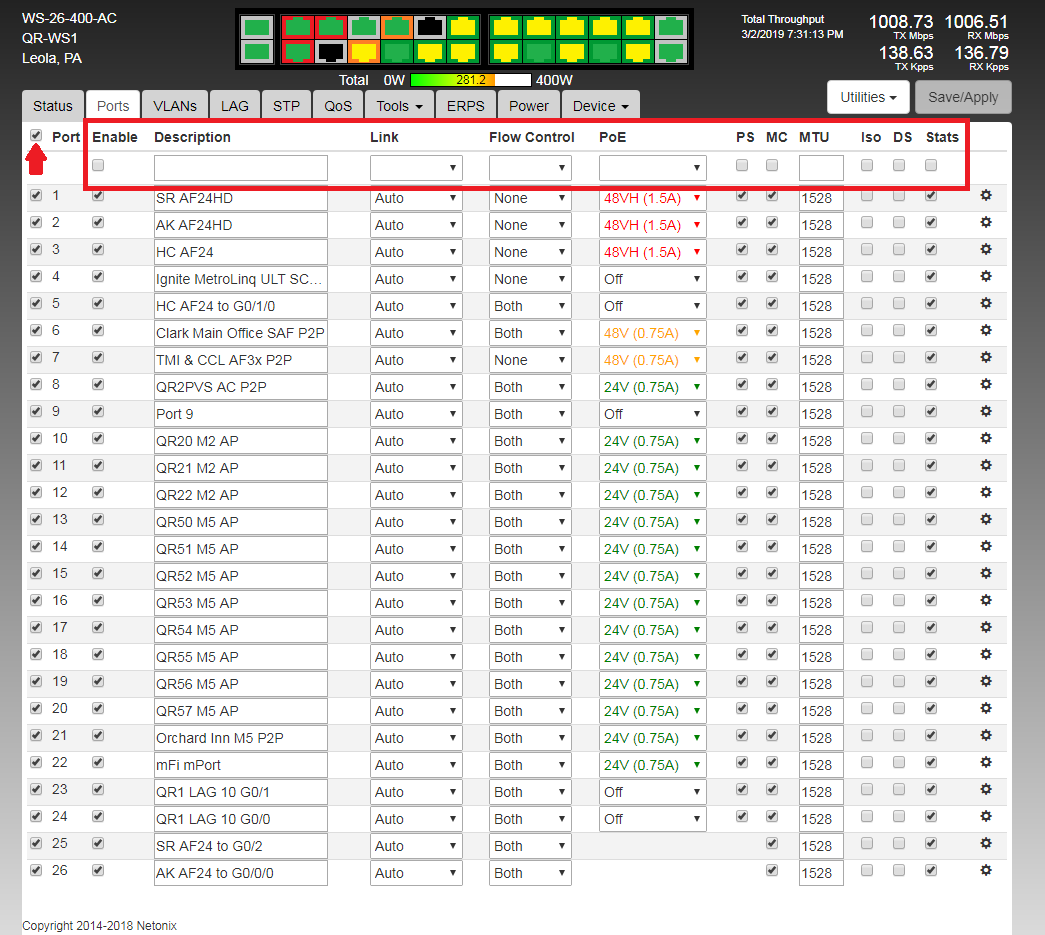The width and height of the screenshot is (1045, 935).
Task: Open the gear settings for port 1
Action: coord(986,196)
